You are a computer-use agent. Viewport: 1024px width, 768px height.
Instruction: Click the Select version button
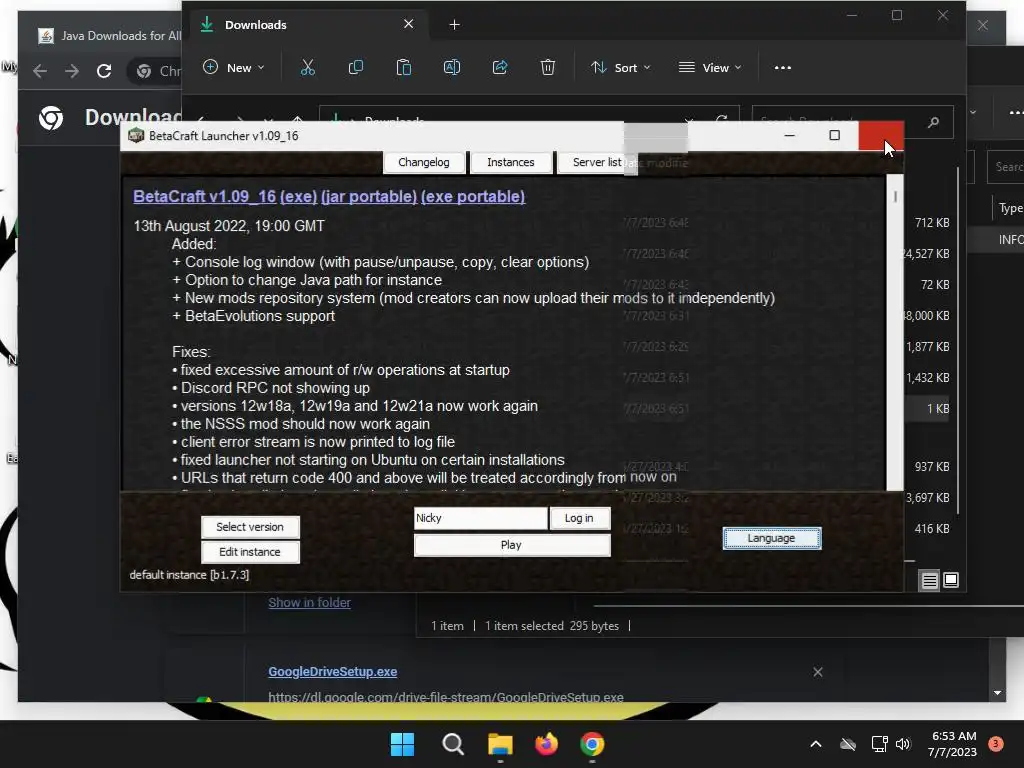click(250, 527)
